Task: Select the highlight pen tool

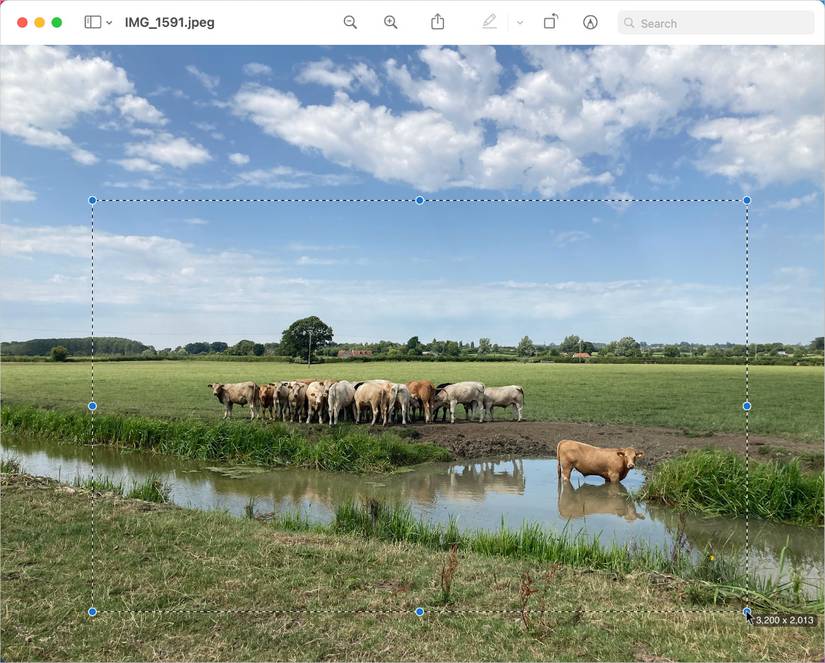Action: [489, 21]
